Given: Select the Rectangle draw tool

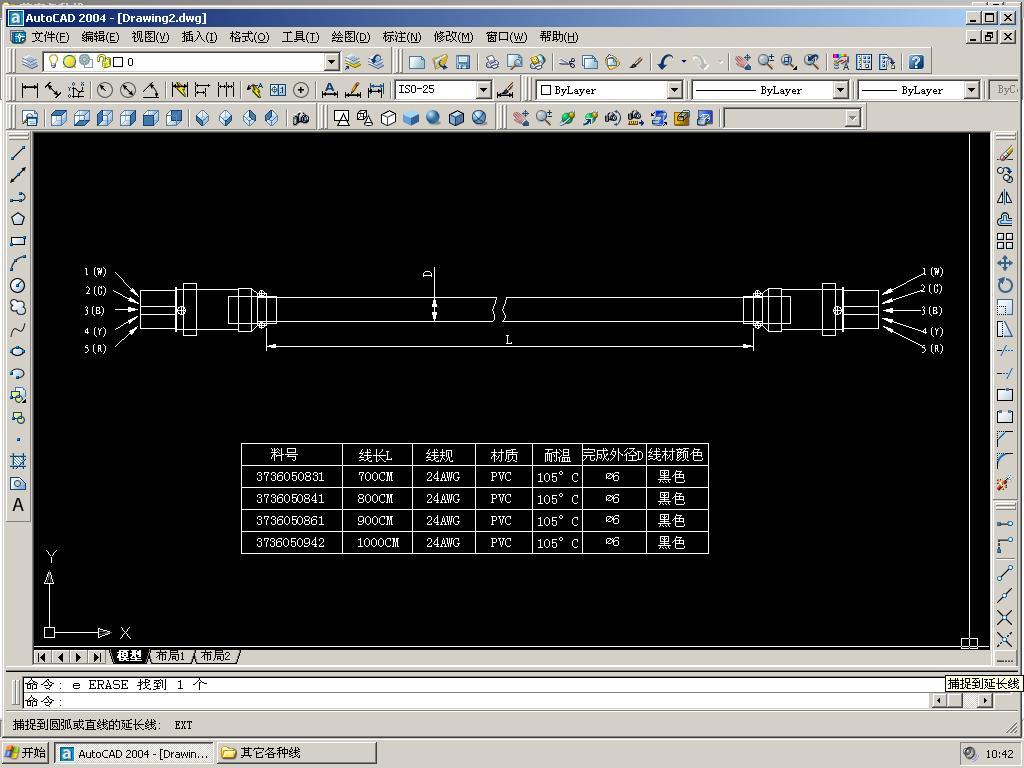Looking at the screenshot, I should (18, 241).
